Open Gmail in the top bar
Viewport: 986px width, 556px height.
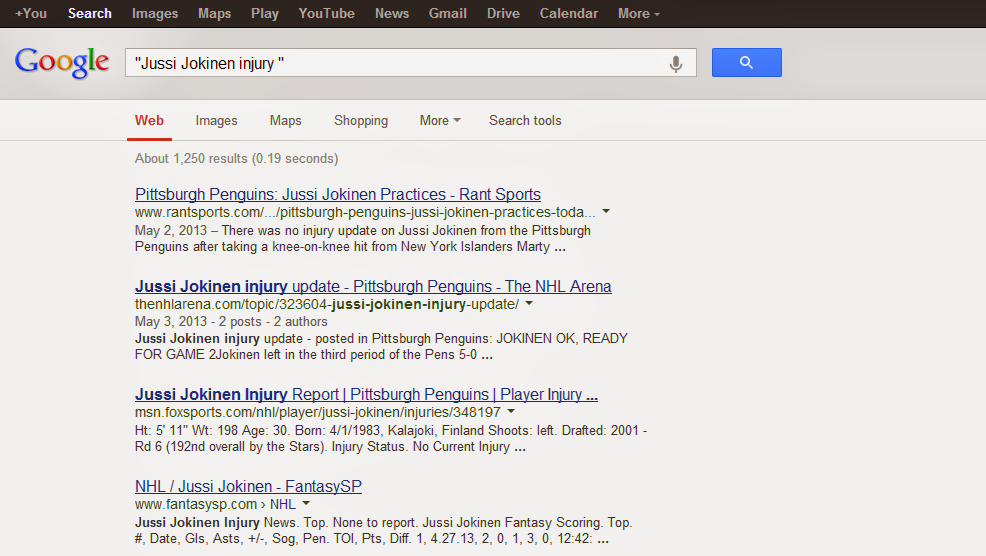(x=448, y=13)
